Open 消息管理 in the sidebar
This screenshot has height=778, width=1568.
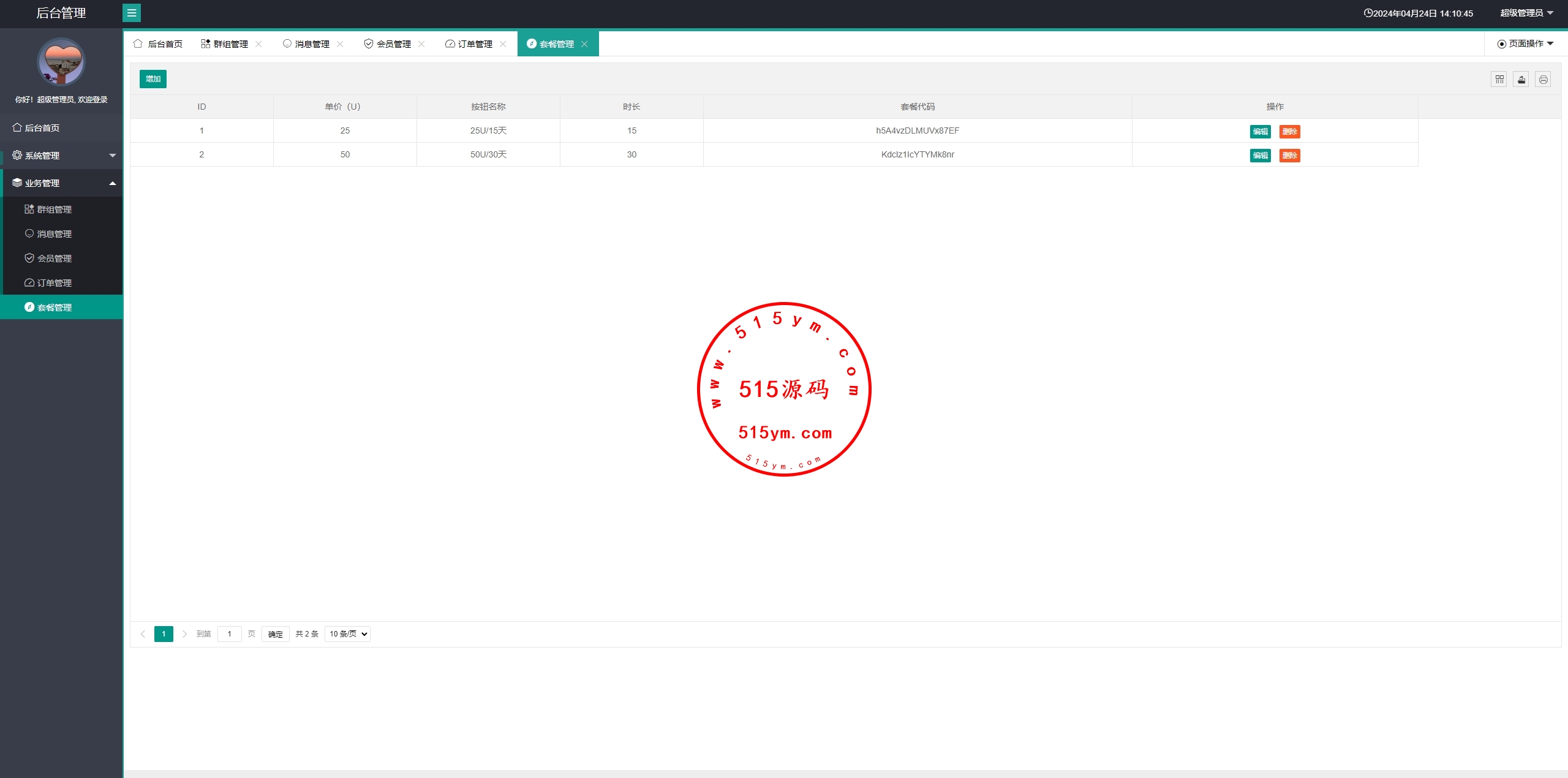pos(54,234)
